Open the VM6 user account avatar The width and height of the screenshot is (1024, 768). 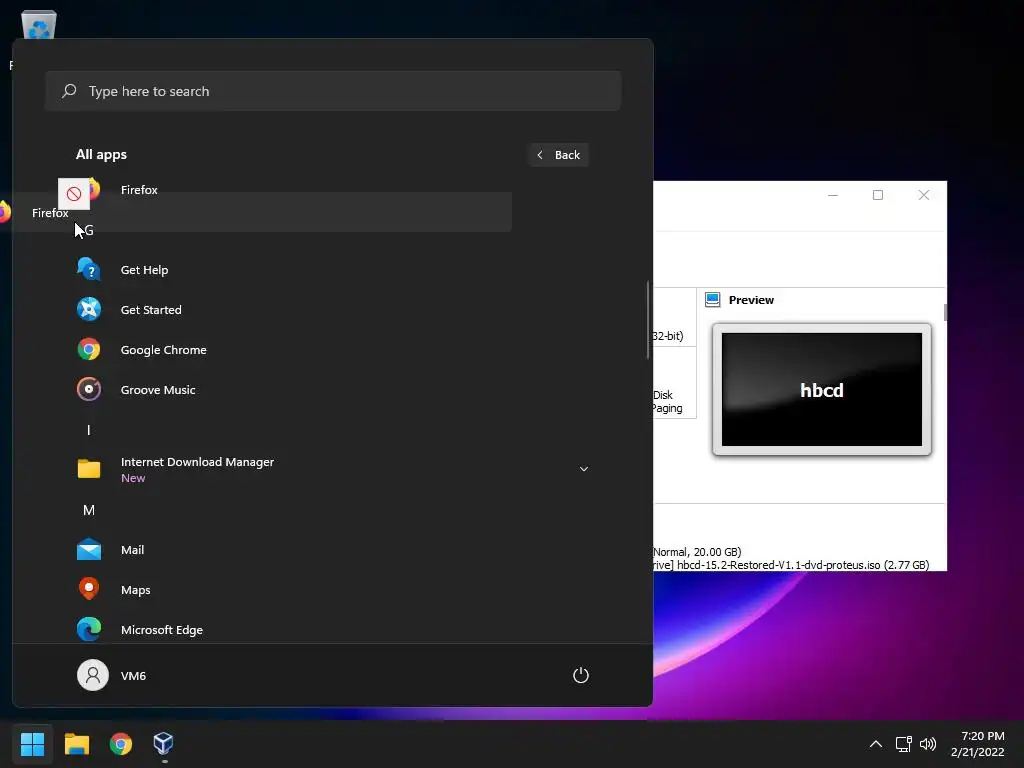pyautogui.click(x=93, y=675)
